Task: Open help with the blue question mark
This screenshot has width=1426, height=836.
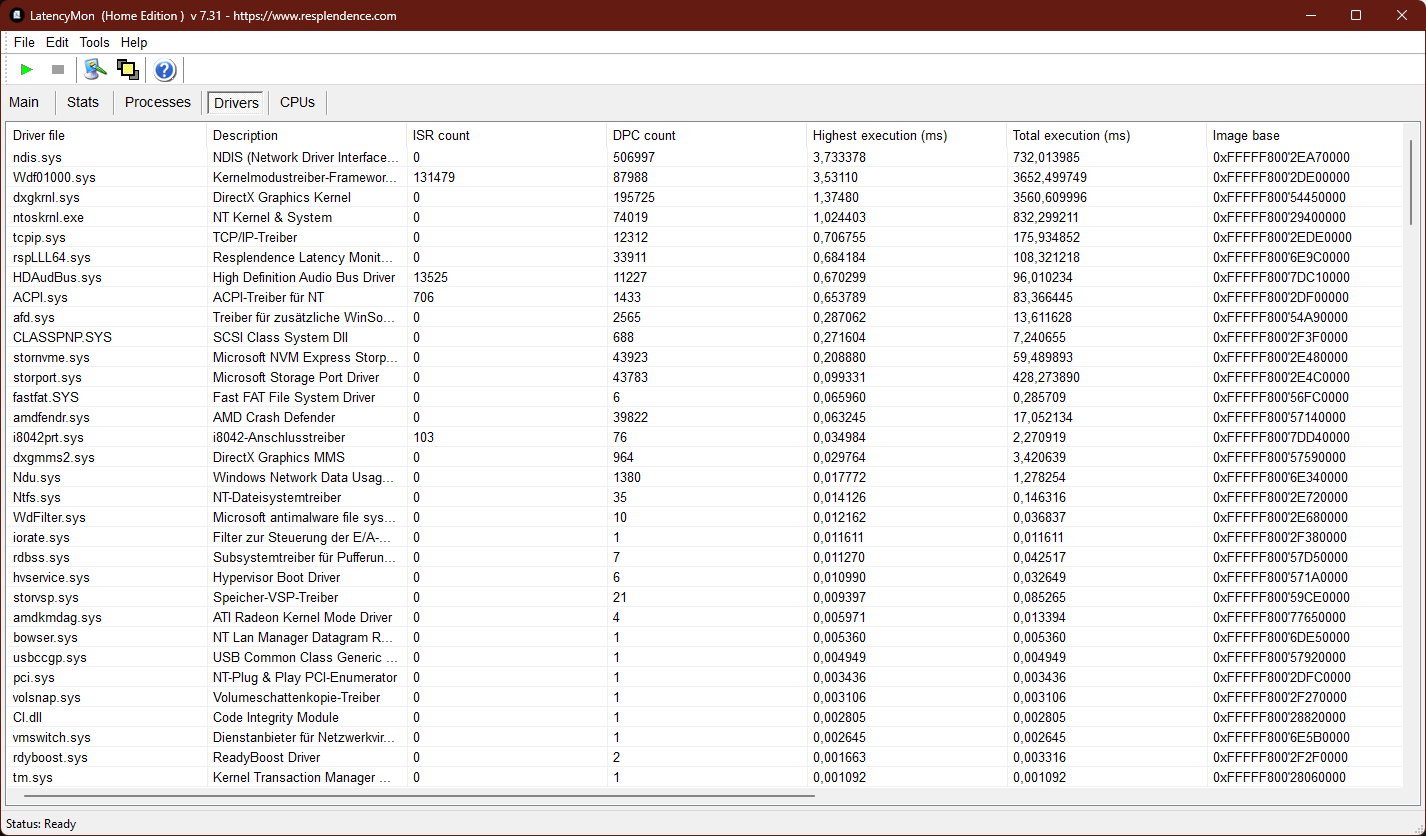Action: coord(165,70)
